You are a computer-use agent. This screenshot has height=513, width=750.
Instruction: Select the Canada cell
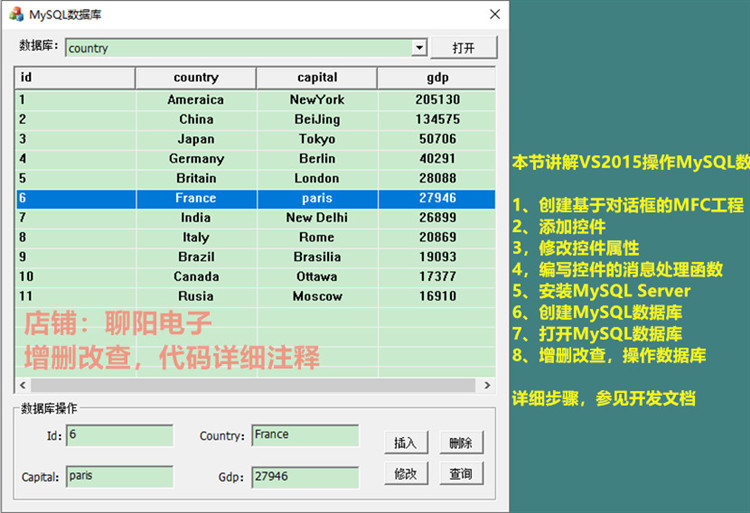click(x=196, y=276)
